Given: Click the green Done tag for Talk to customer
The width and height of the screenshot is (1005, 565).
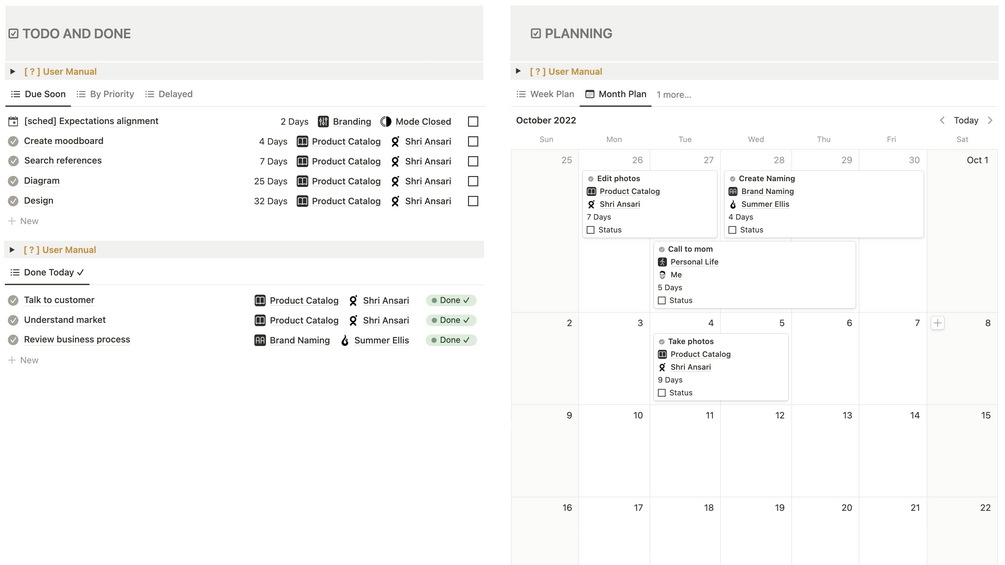Looking at the screenshot, I should tap(451, 300).
